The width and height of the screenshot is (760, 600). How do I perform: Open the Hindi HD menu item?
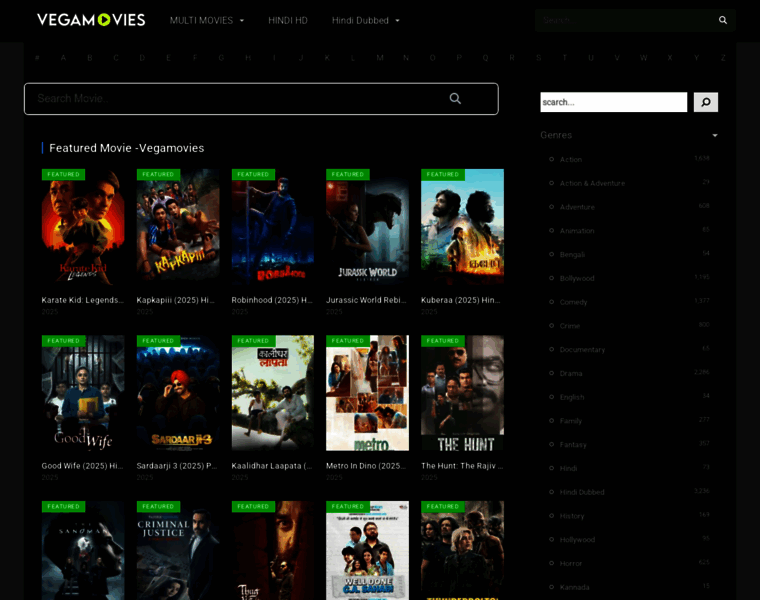(288, 20)
